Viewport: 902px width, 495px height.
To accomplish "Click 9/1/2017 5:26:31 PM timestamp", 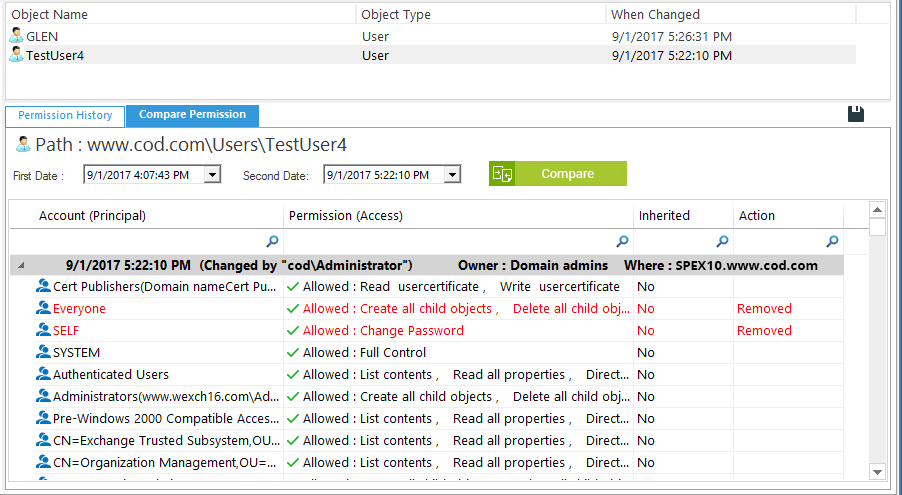I will click(x=672, y=36).
